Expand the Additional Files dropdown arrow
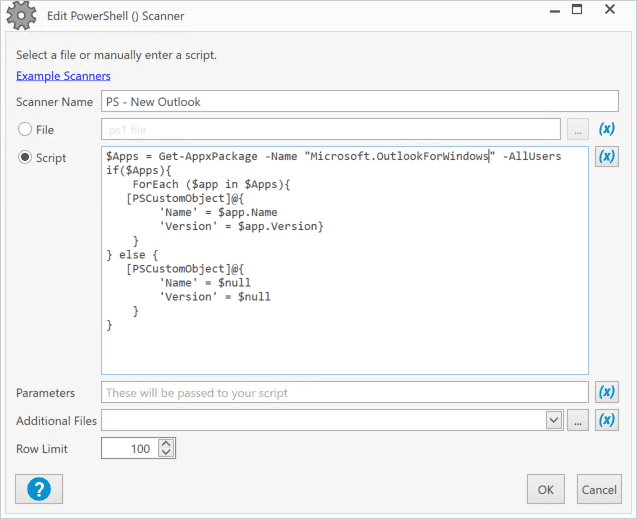The image size is (637, 519). pos(554,420)
